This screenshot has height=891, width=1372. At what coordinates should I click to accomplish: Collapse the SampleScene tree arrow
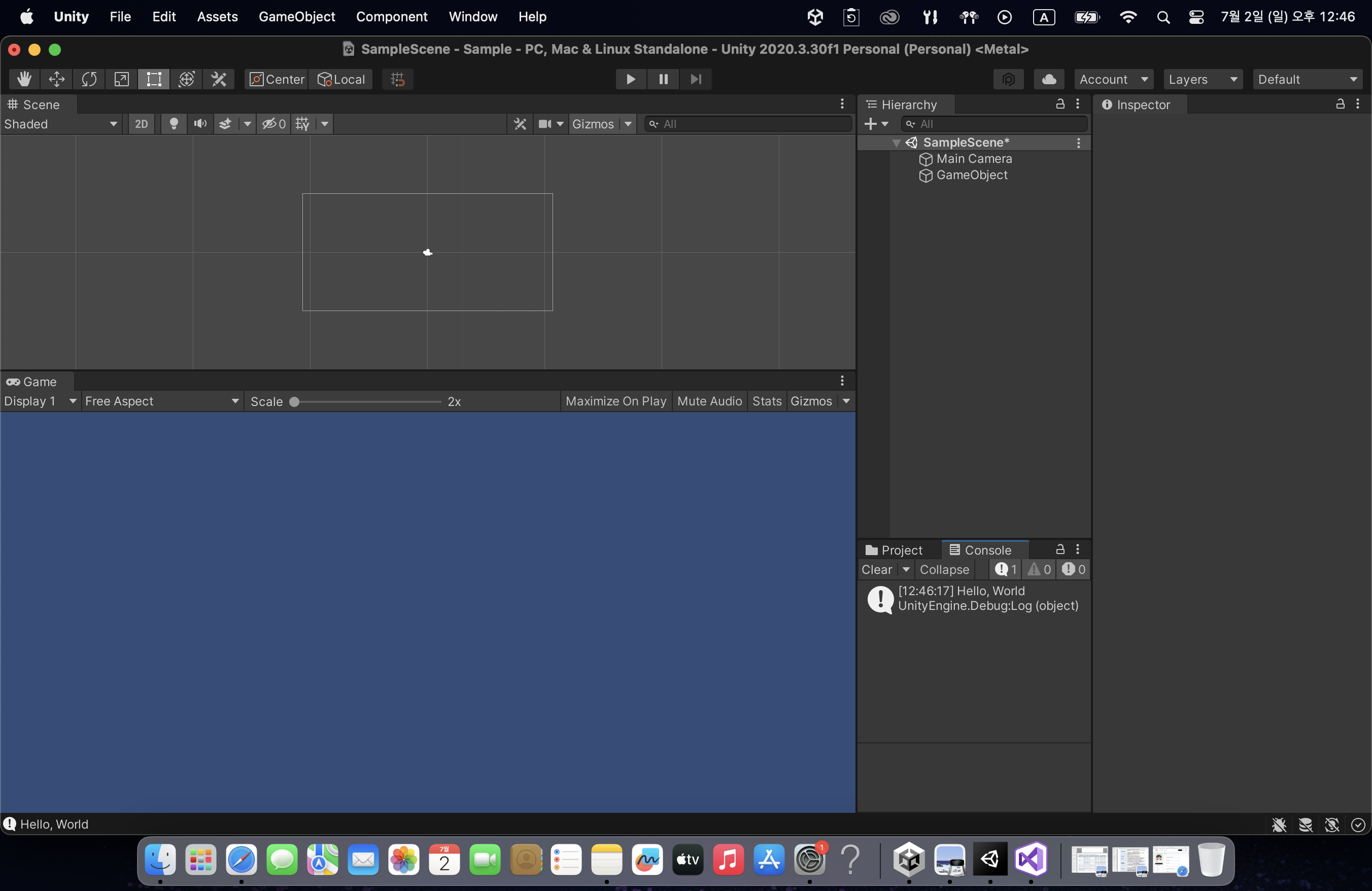[896, 143]
